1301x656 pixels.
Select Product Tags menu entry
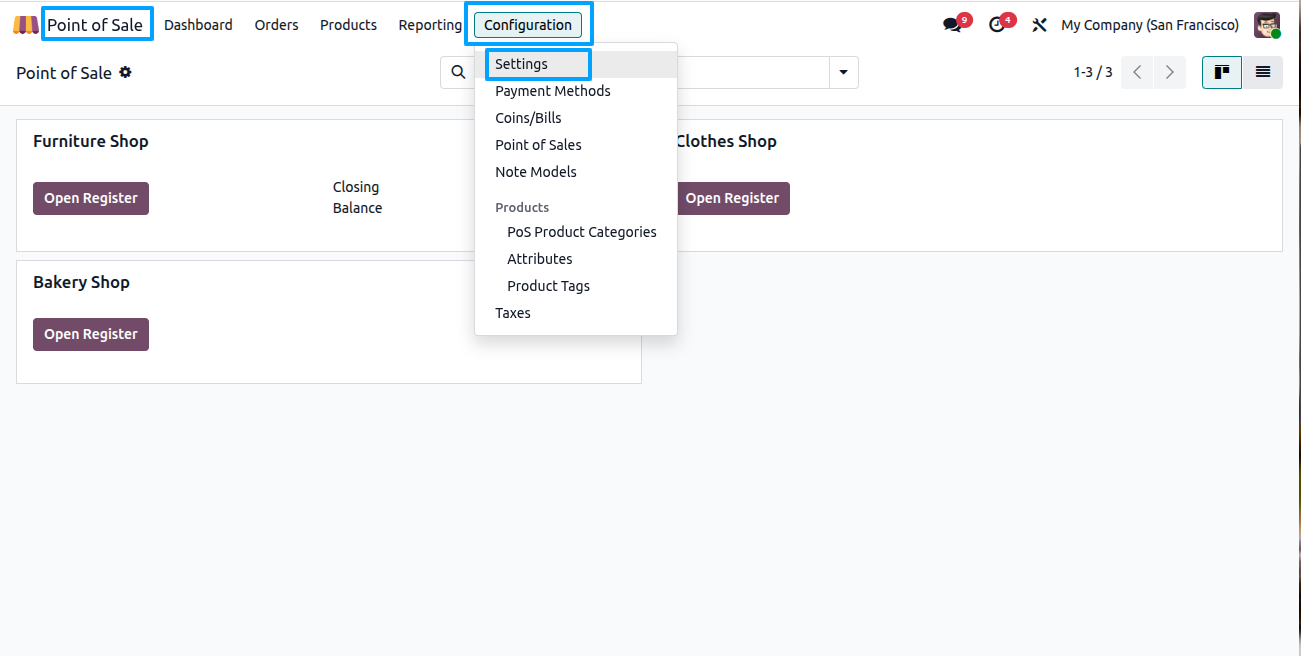576,286
